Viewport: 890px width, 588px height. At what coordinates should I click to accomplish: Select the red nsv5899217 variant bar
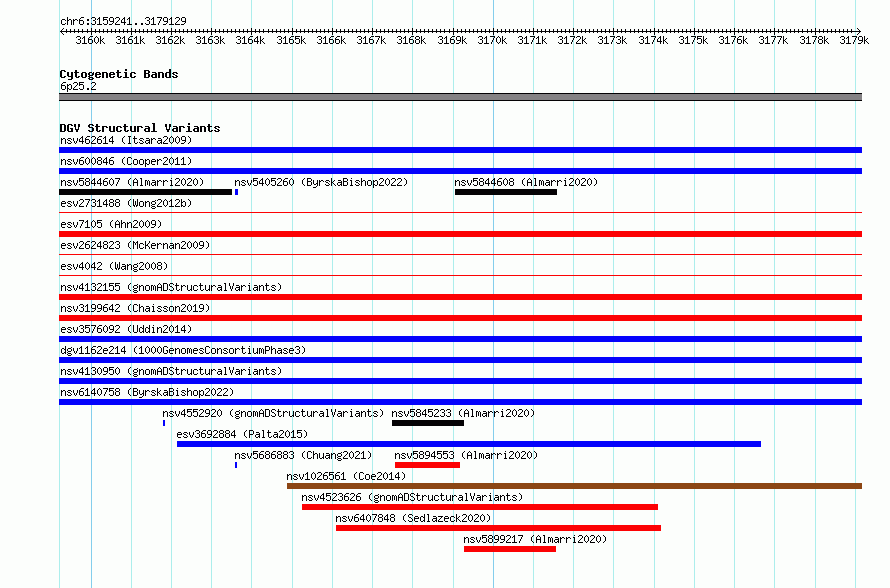(510, 549)
